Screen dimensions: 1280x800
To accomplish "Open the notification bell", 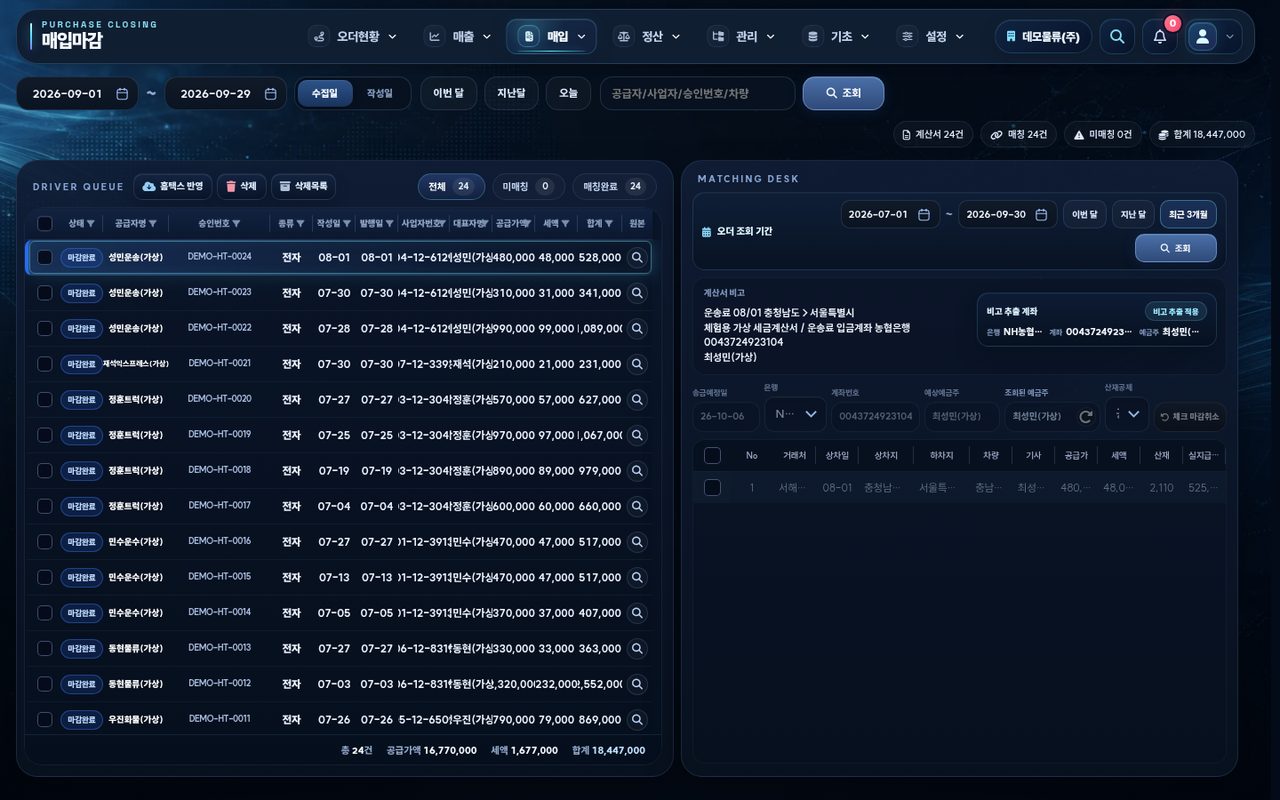I will [x=1160, y=37].
